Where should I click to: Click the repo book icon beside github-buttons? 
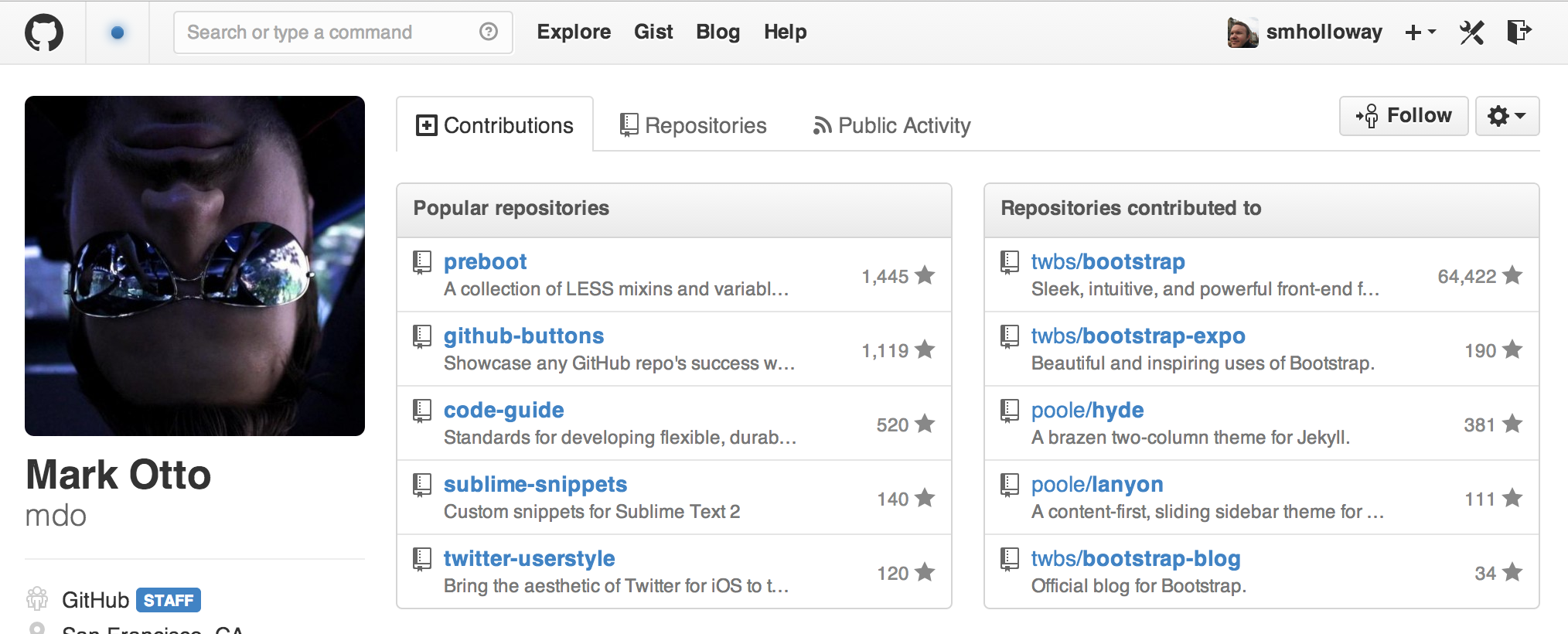tap(422, 336)
